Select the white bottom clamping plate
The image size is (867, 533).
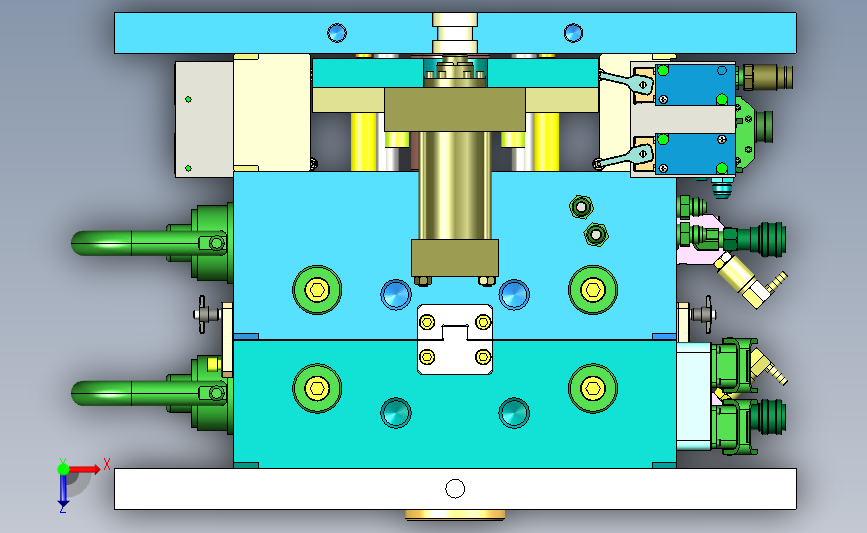[x=455, y=489]
